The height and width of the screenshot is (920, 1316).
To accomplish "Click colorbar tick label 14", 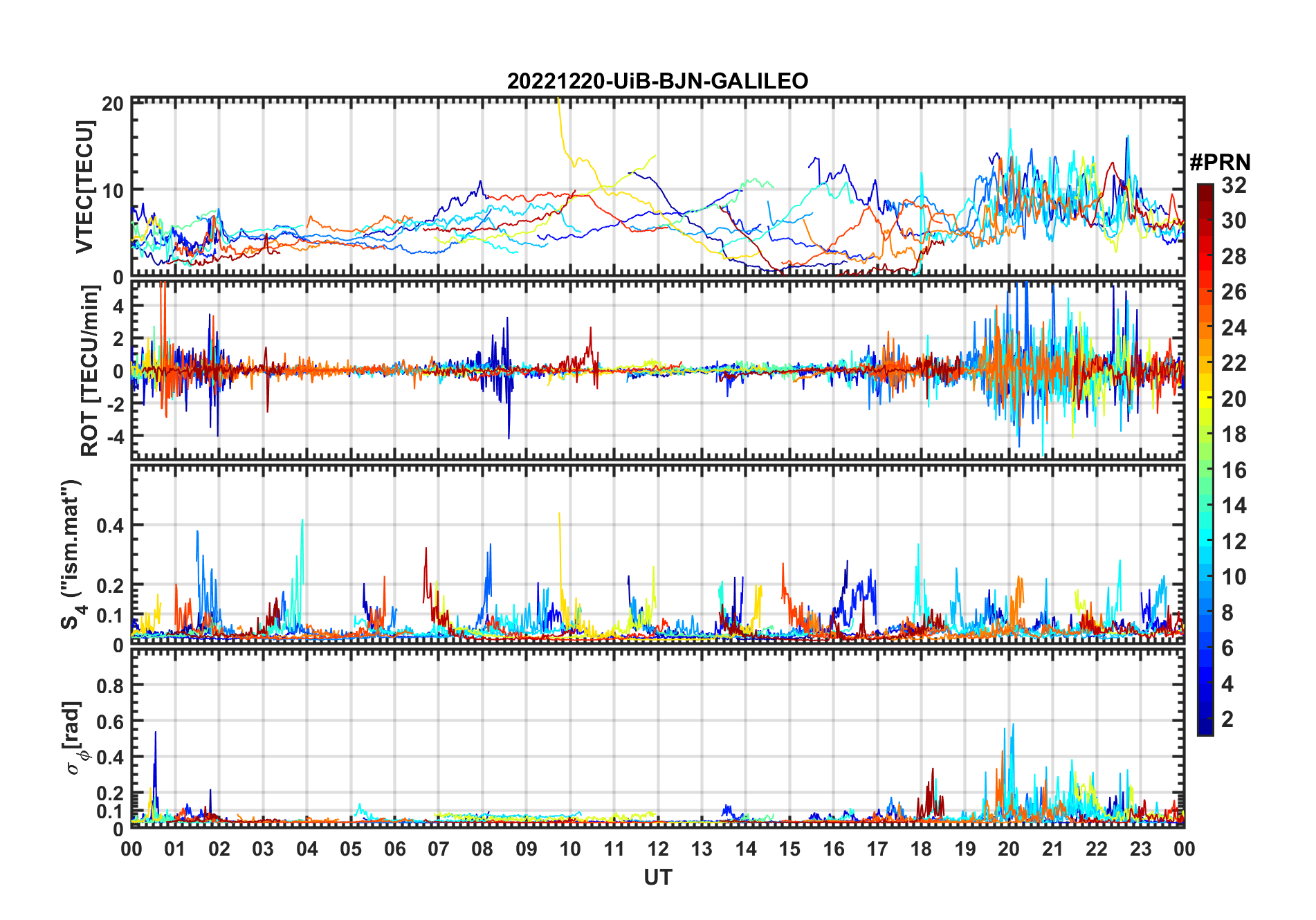I will point(1234,506).
